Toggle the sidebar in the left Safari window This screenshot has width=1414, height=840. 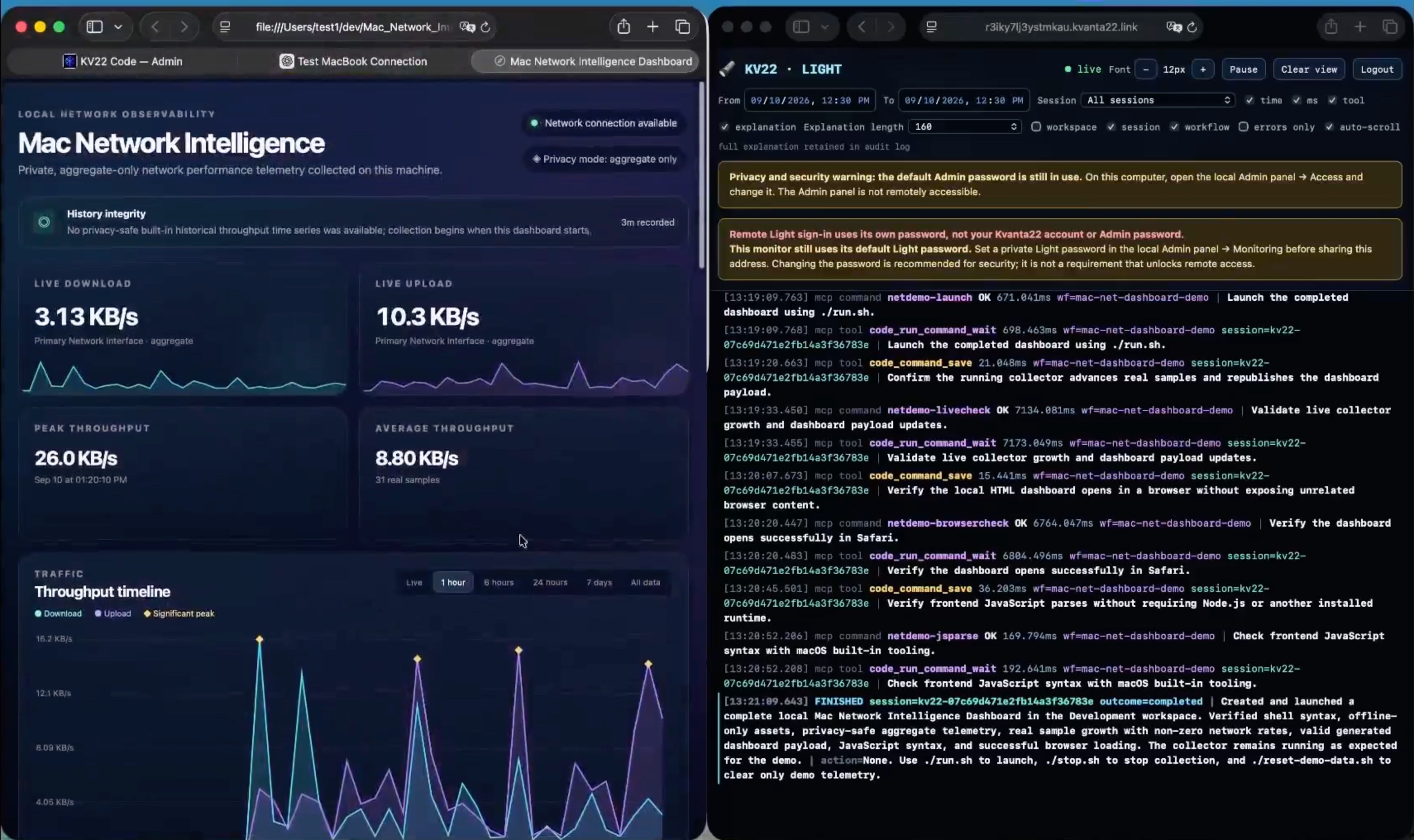tap(95, 26)
